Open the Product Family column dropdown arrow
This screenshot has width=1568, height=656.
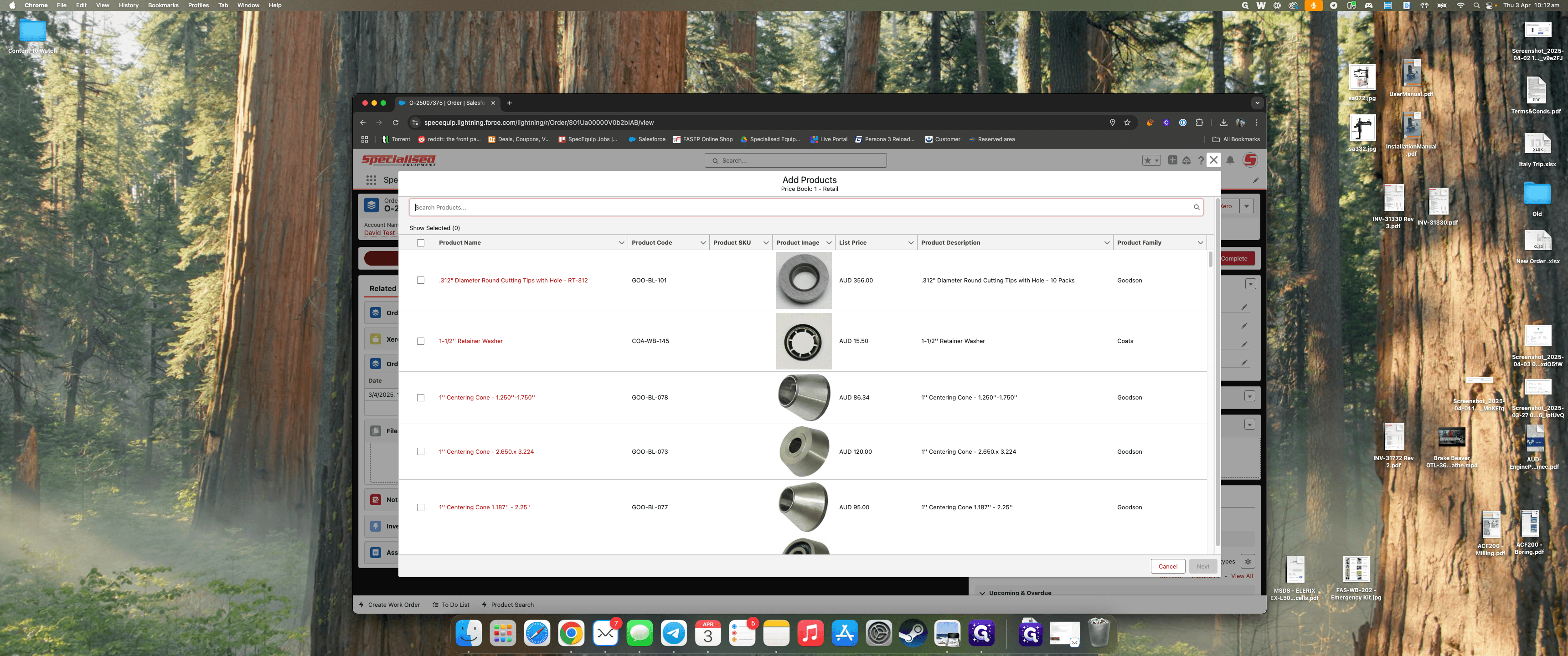click(1200, 243)
